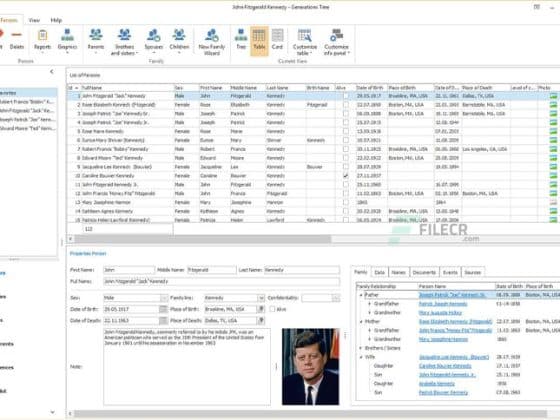Viewport: 560px width, 420px height.
Task: Click photo icon in Rose Elizabeth Kennedy row
Action: click(553, 105)
